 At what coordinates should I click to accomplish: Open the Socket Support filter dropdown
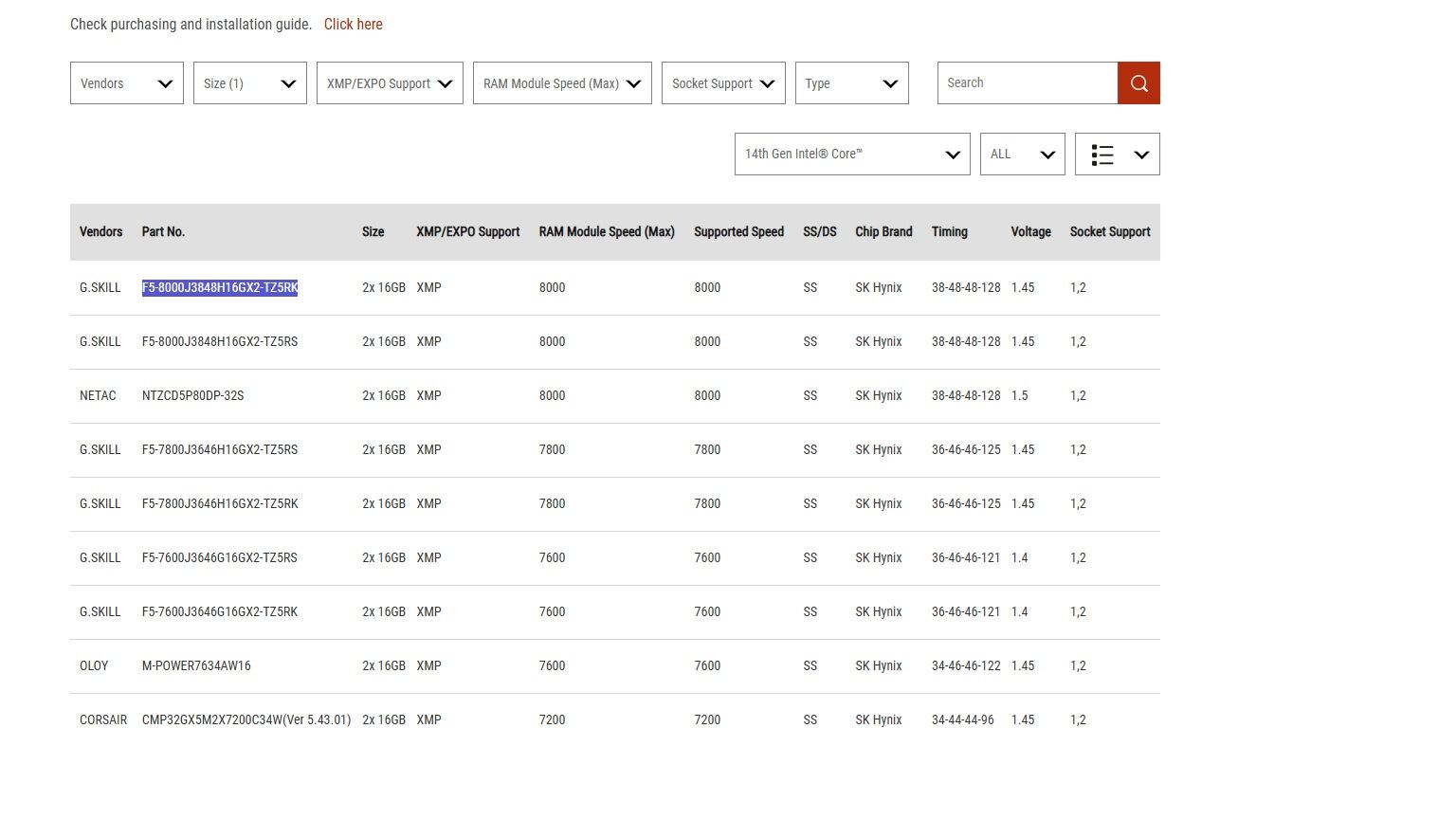[723, 83]
